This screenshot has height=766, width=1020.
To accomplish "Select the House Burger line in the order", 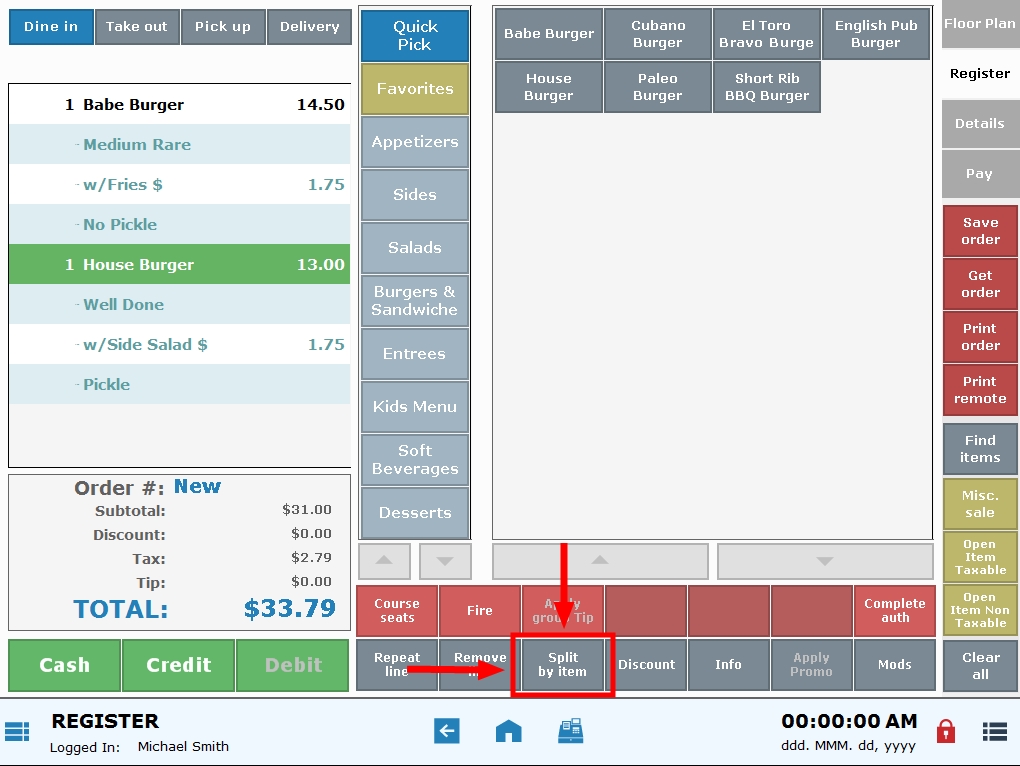I will 180,264.
